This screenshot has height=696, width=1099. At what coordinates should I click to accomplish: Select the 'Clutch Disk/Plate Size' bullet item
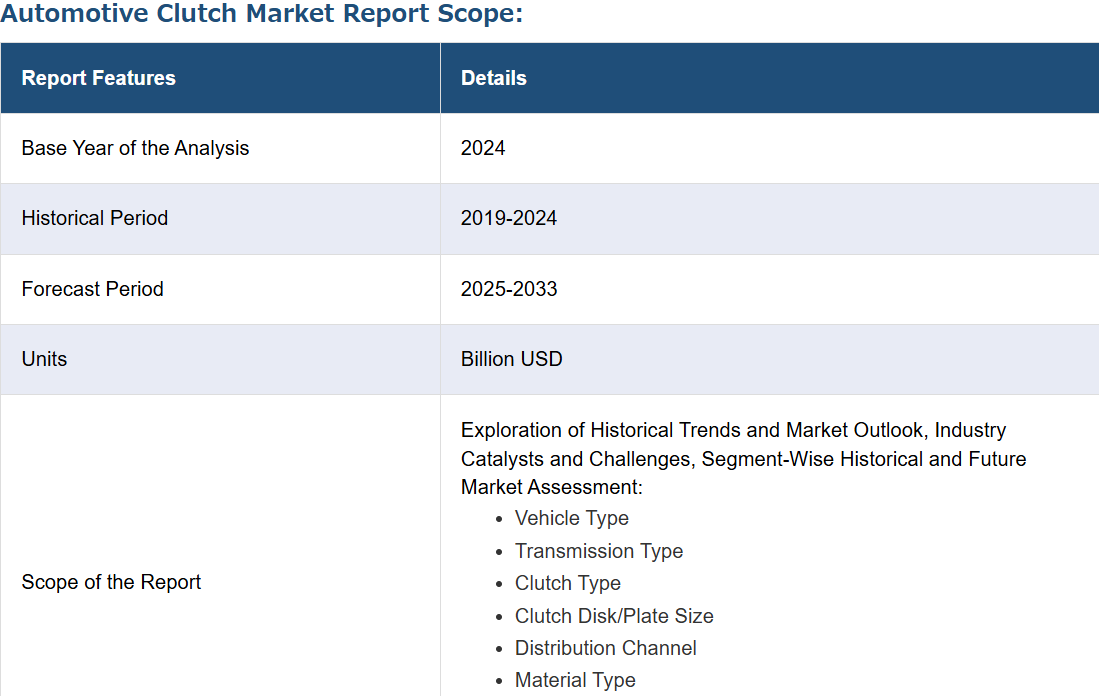[x=614, y=616]
